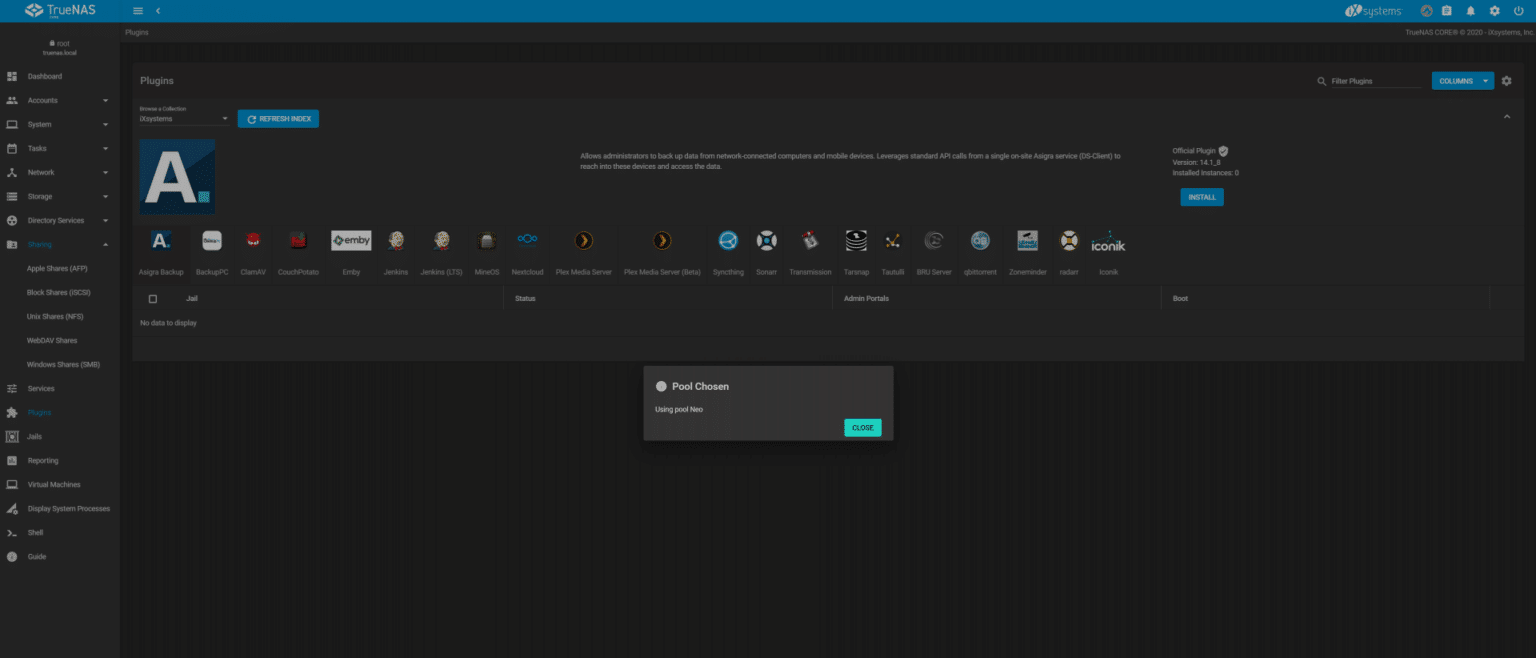Open the alerts bell in top bar

pos(1470,11)
